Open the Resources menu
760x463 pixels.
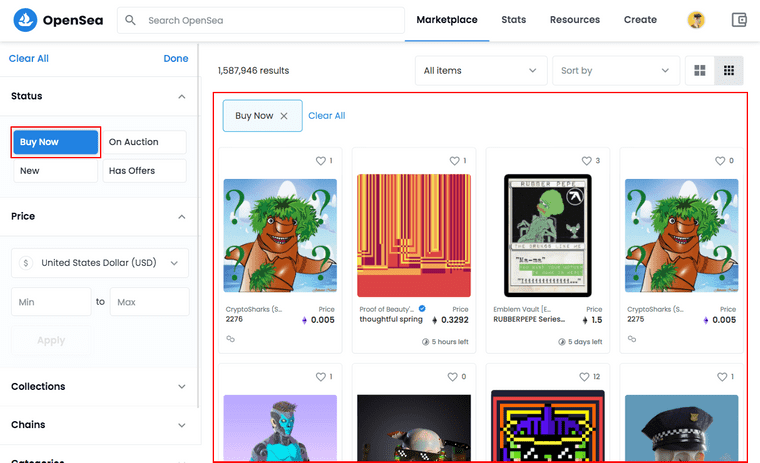pos(575,20)
